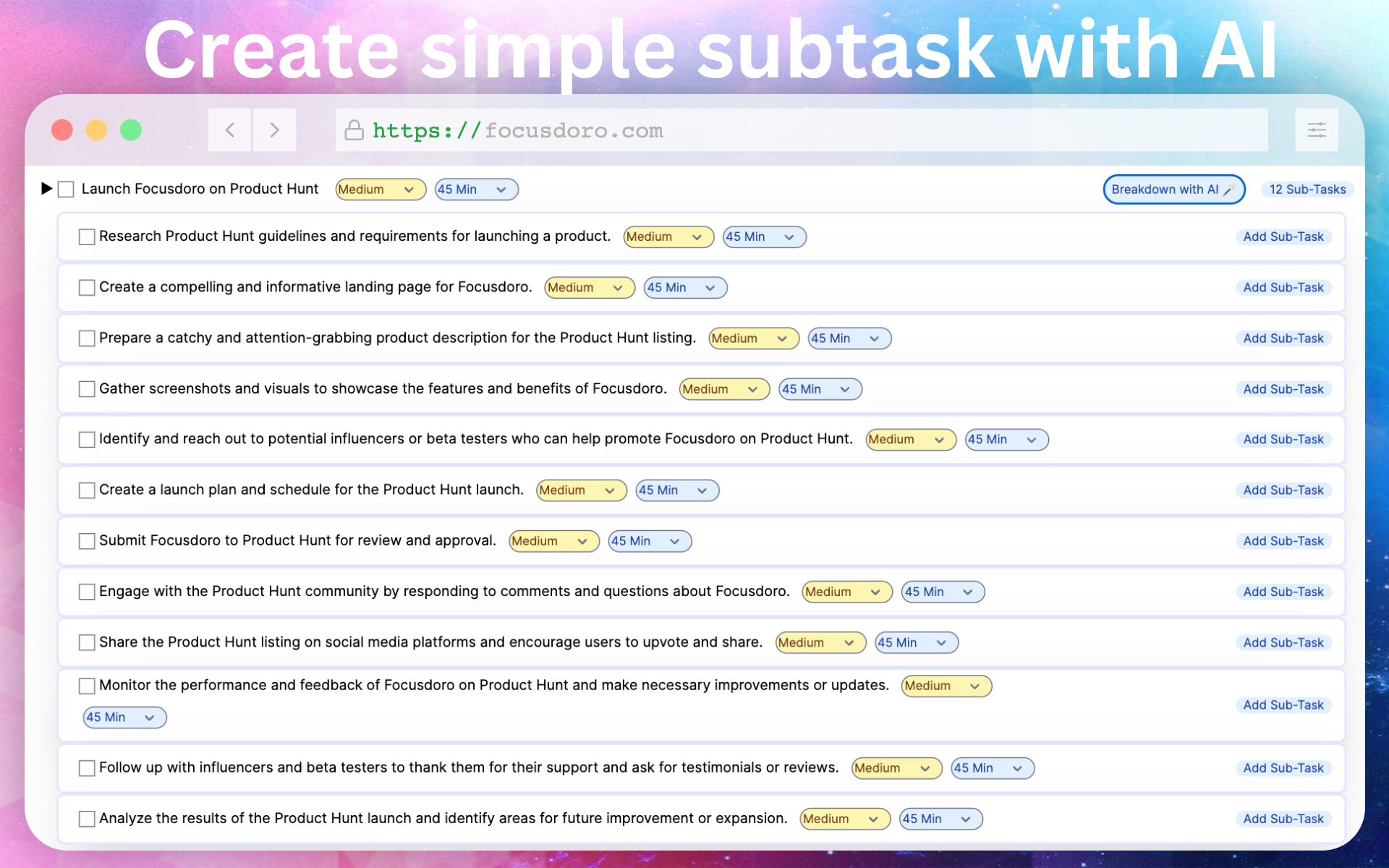
Task: Open Medium priority dropdown of main task
Action: 380,190
